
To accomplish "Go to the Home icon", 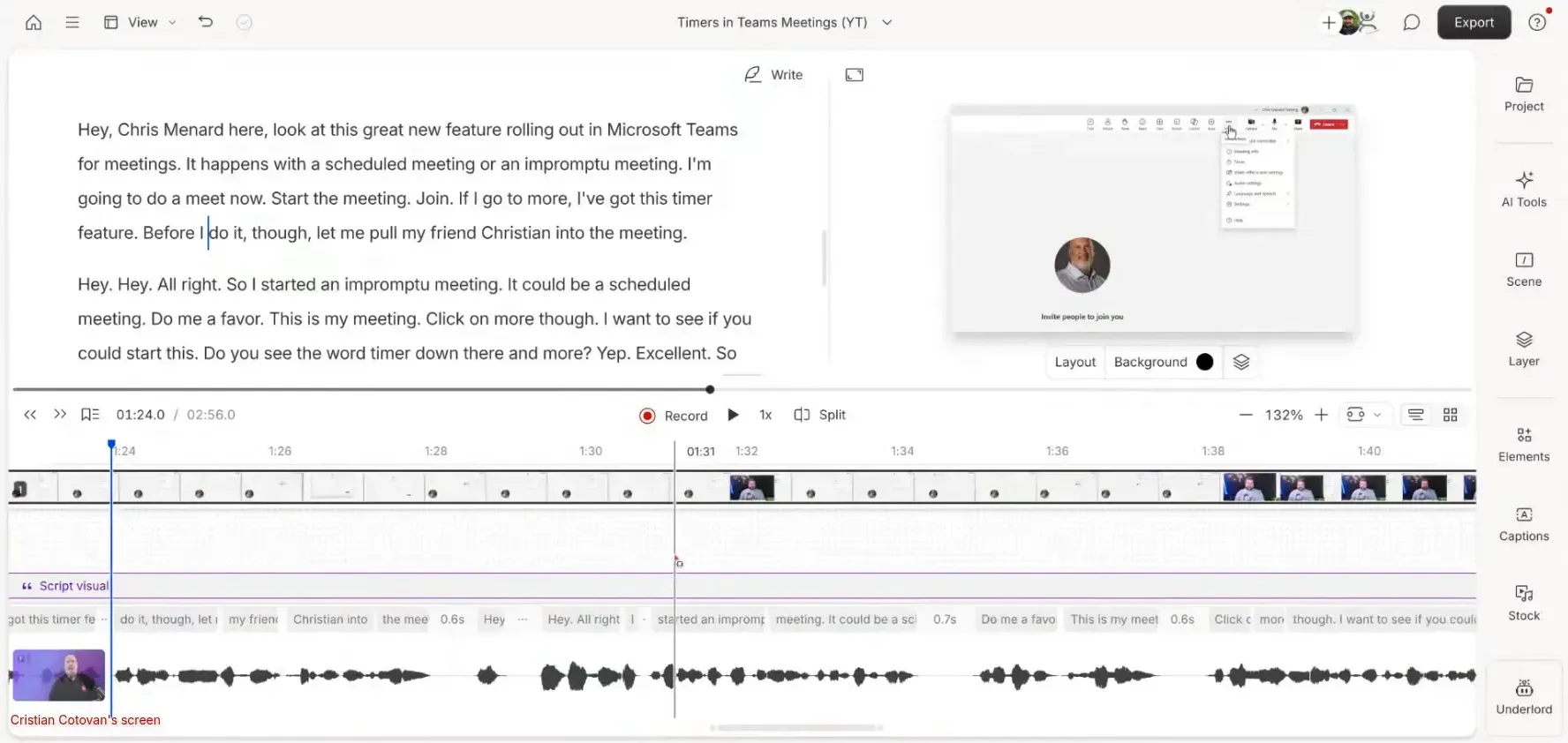I will (x=34, y=22).
